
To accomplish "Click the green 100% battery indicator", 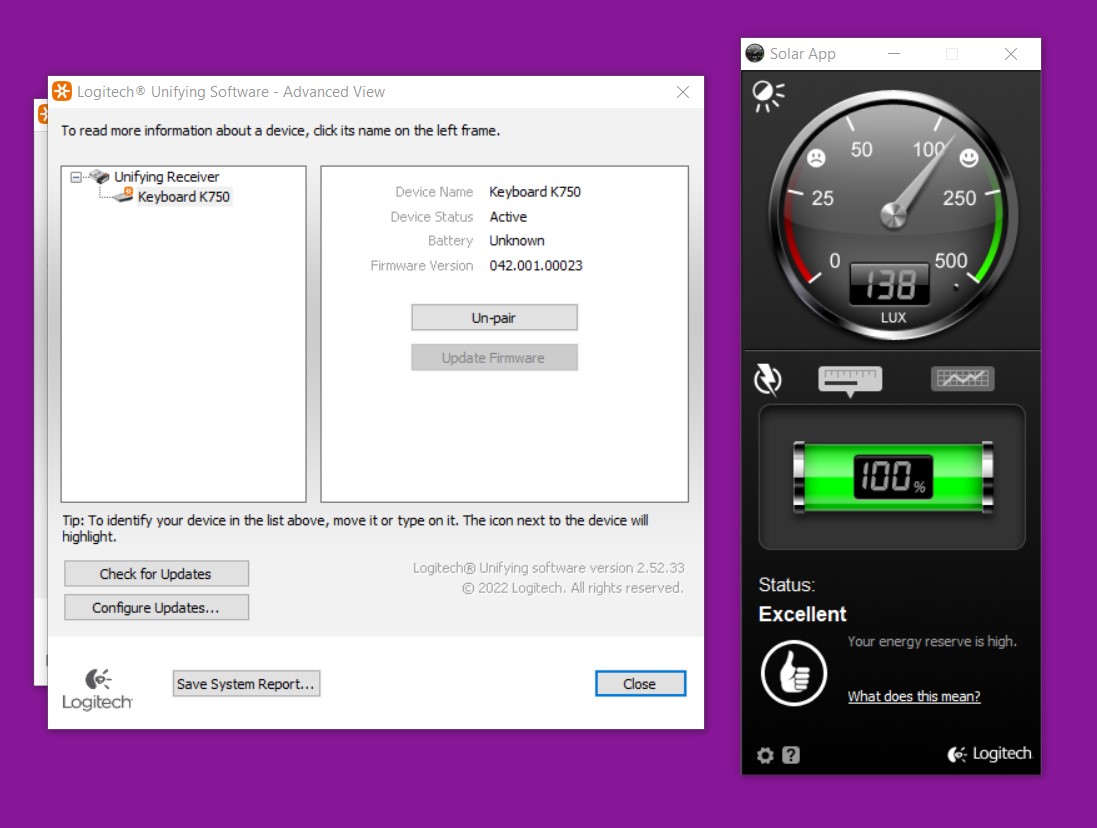I will click(892, 477).
